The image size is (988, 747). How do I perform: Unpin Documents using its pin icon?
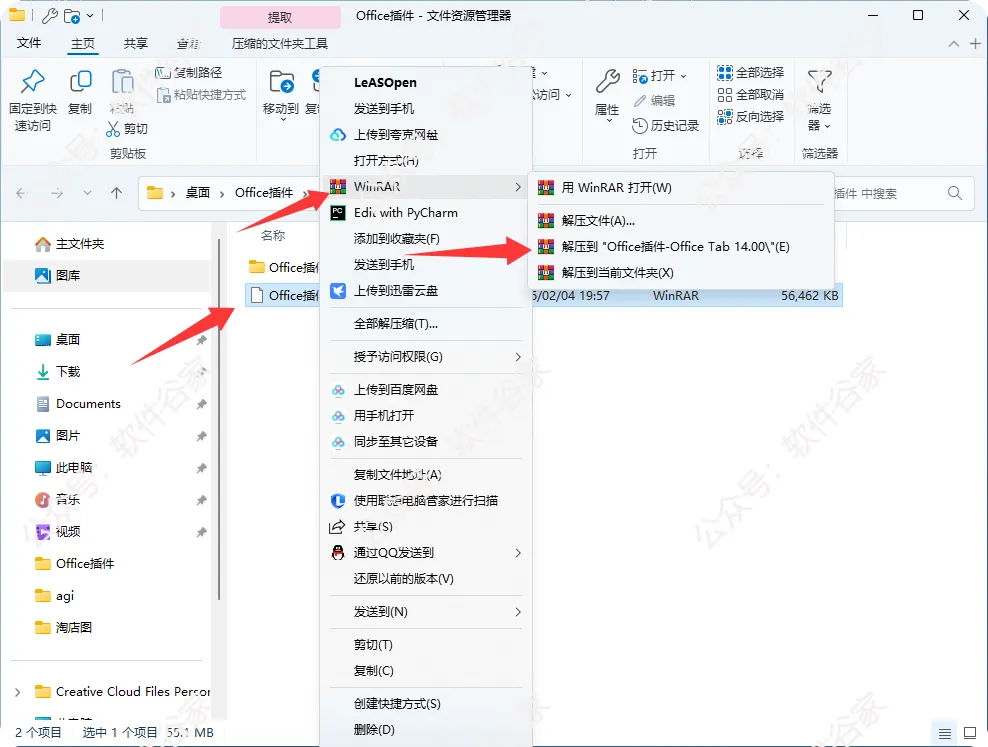202,404
